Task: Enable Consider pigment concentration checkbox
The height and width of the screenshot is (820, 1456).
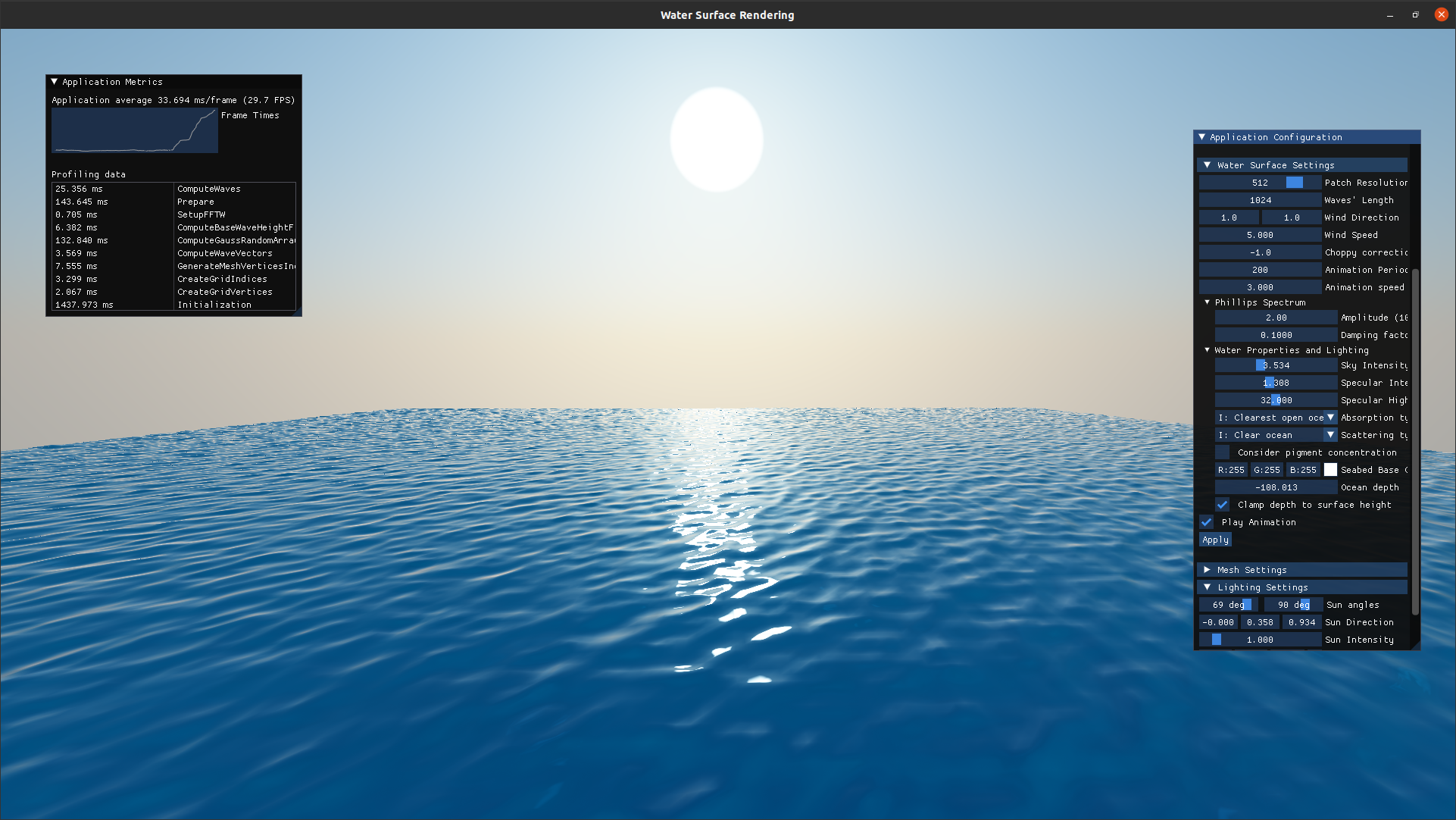Action: pos(1223,452)
